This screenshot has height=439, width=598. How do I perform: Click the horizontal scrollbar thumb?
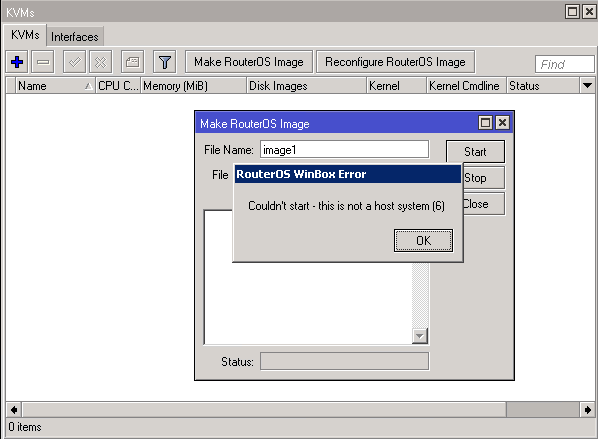coord(264,410)
